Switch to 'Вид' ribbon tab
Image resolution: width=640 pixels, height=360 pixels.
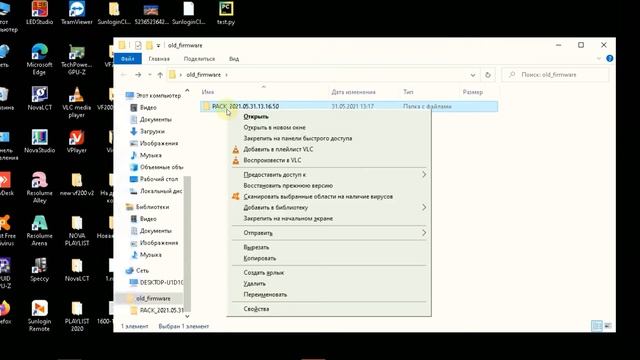pos(234,59)
